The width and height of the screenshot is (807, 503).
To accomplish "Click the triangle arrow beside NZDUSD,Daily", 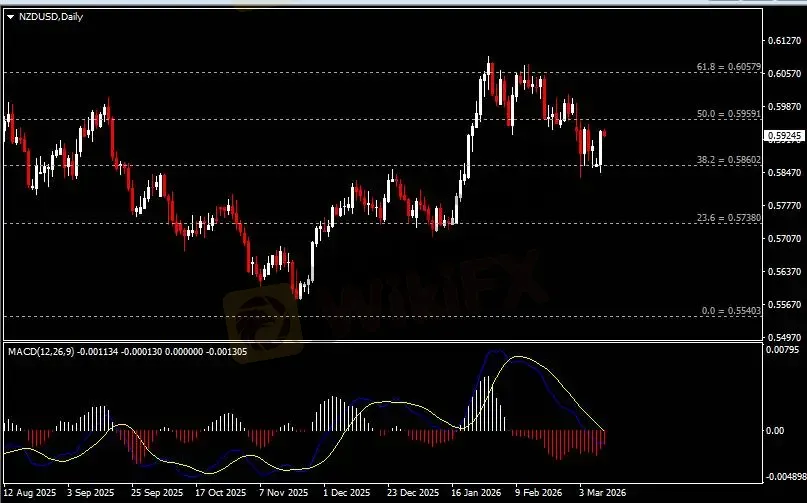I will (x=11, y=17).
